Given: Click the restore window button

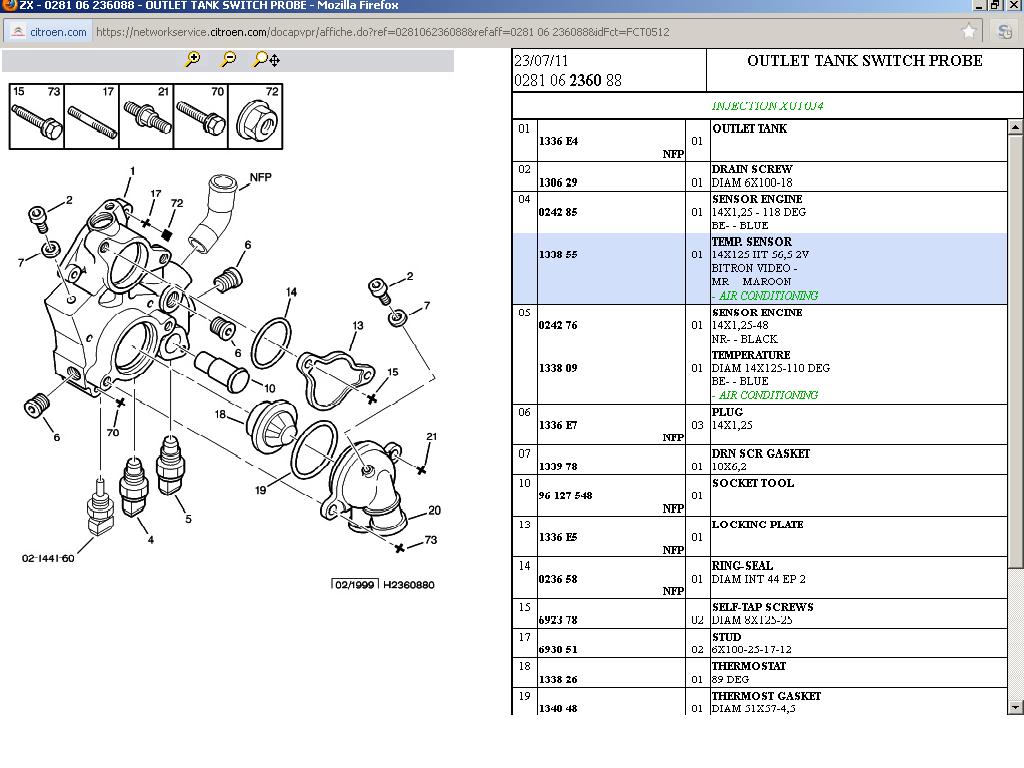Looking at the screenshot, I should click(995, 5).
